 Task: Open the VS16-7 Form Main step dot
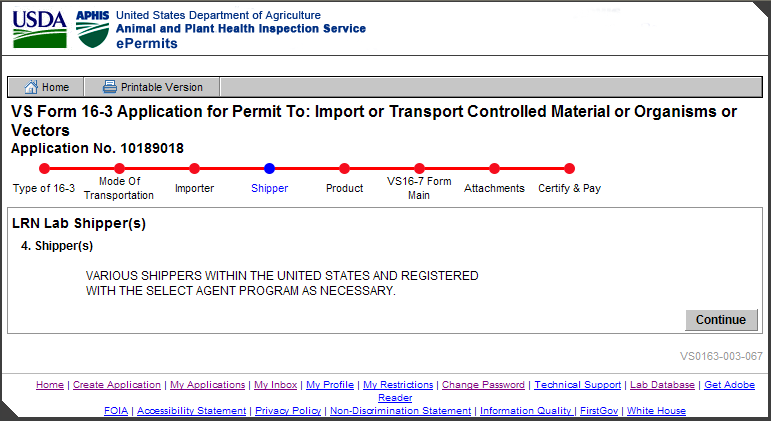click(x=419, y=168)
